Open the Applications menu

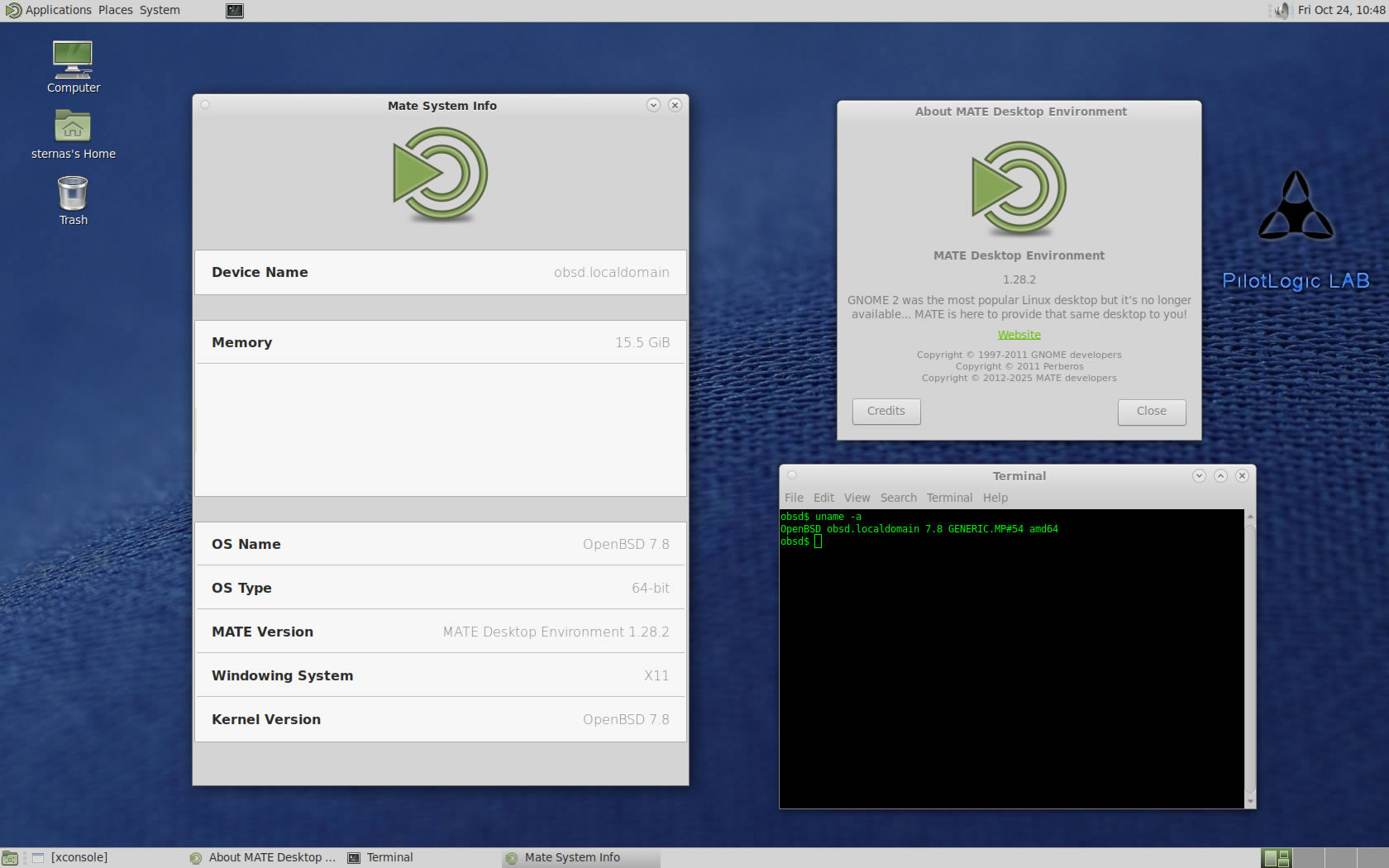coord(58,10)
